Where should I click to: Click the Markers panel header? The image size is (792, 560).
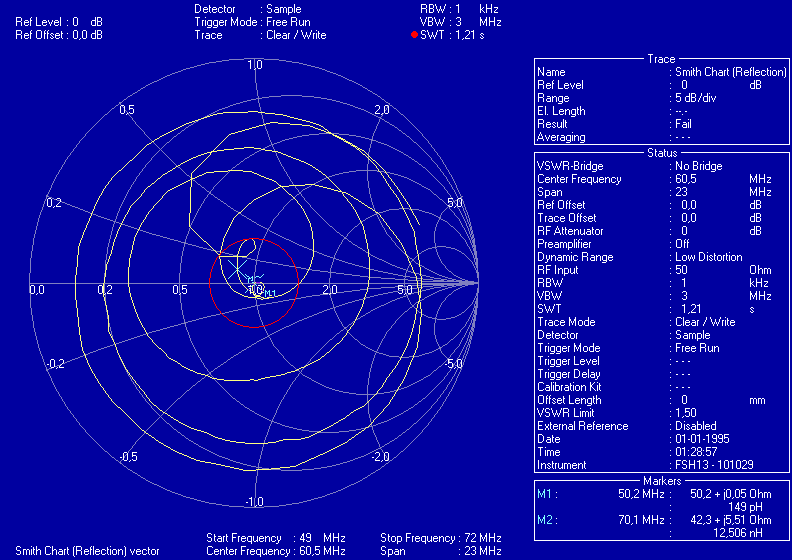pyautogui.click(x=661, y=481)
